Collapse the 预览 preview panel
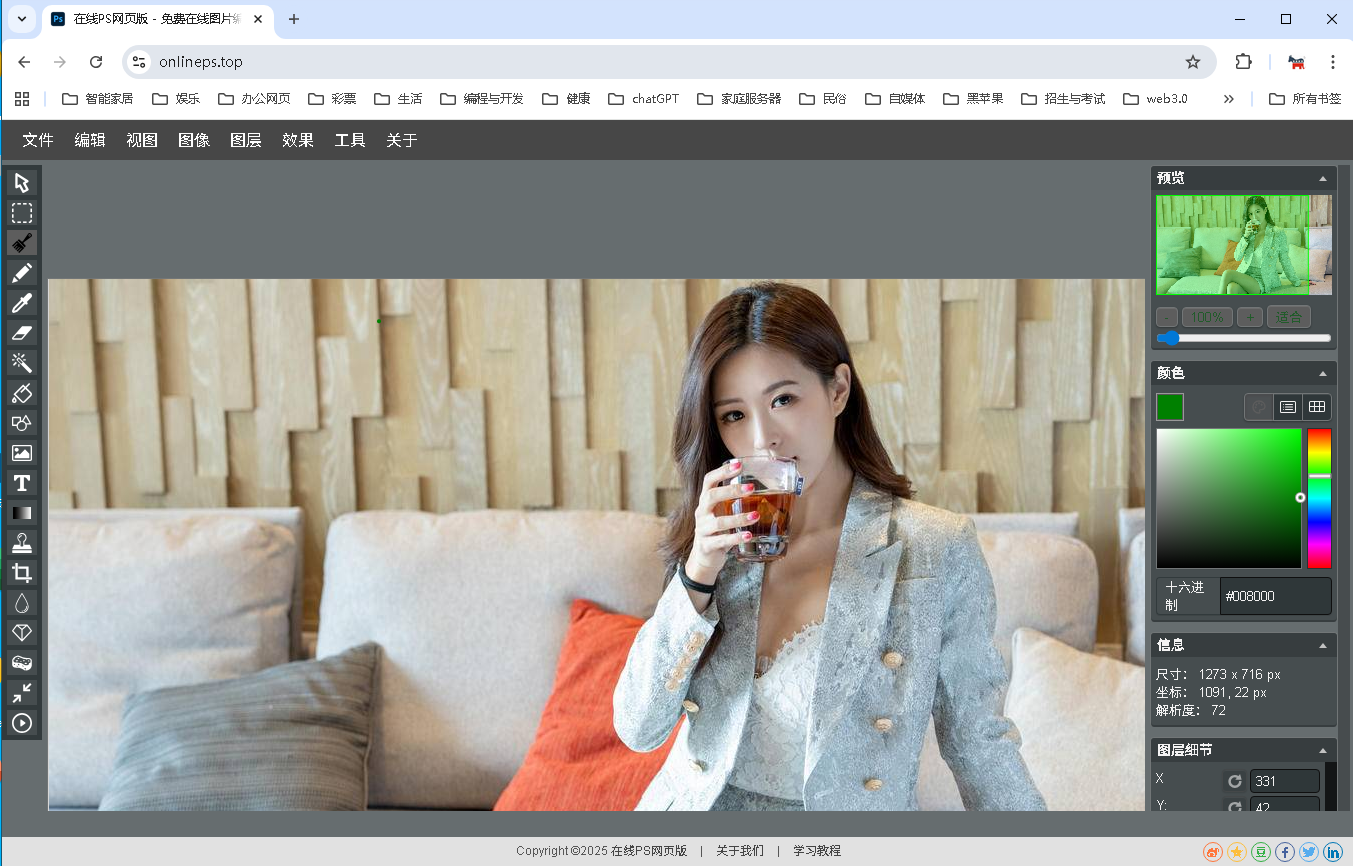1353x866 pixels. (1323, 179)
